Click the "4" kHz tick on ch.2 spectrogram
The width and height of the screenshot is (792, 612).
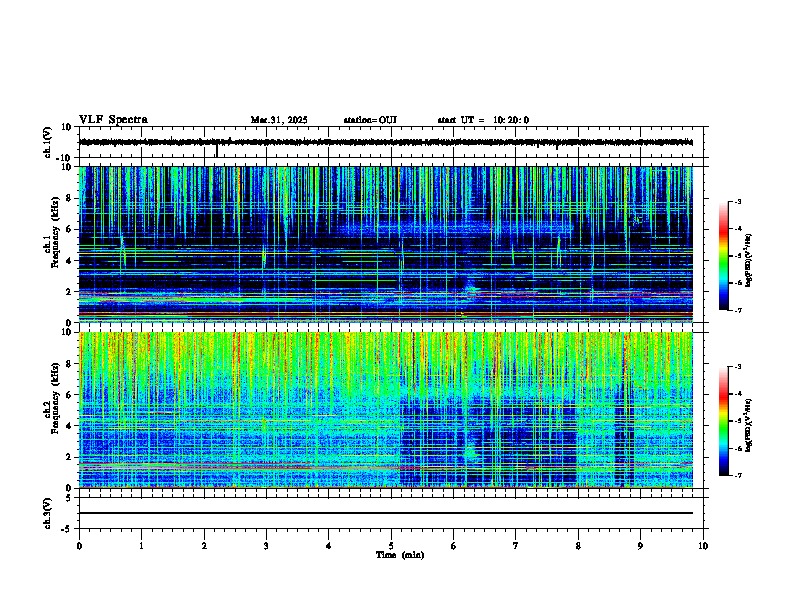tap(70, 426)
